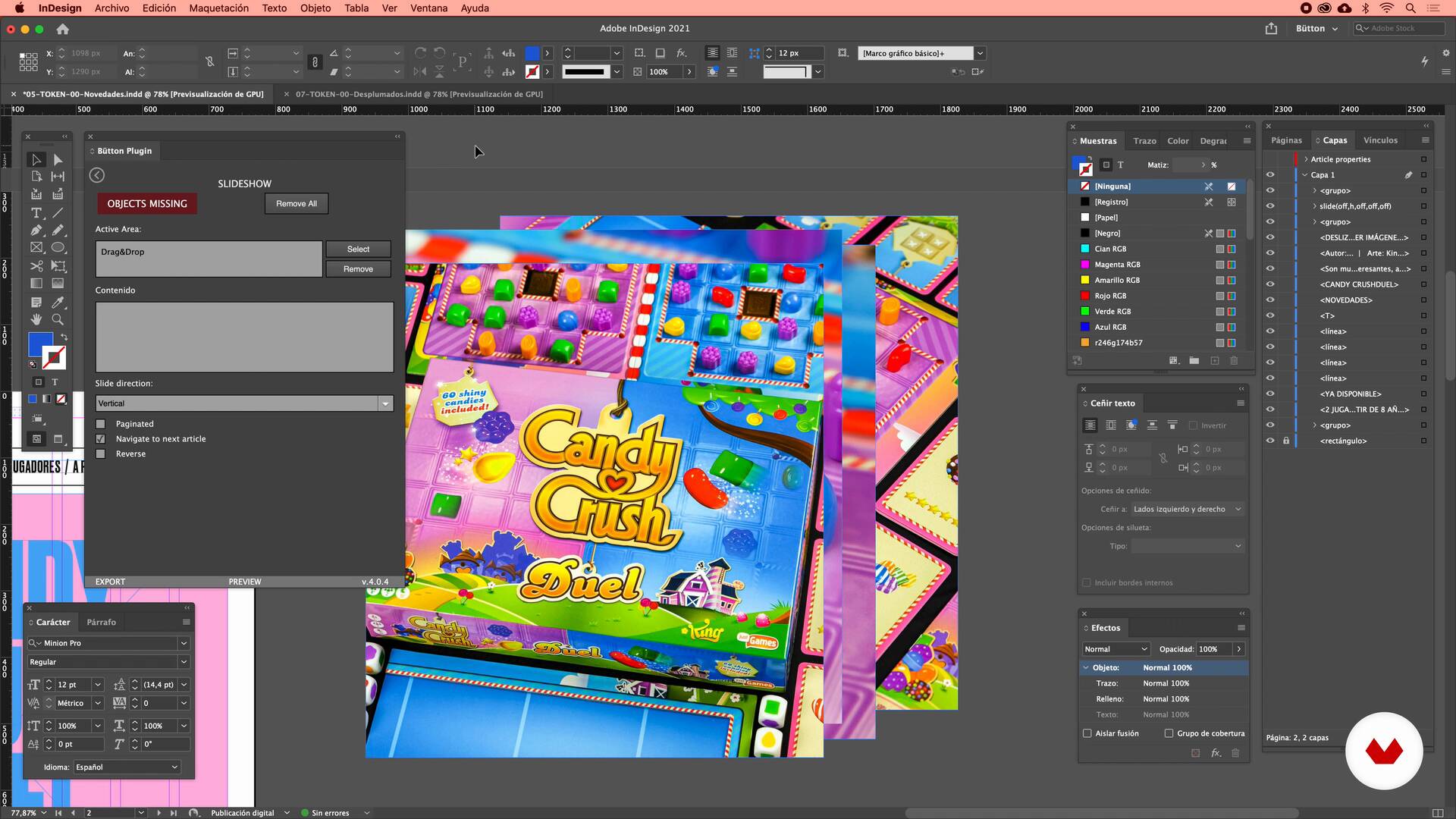Toggle visibility of <NOVEDADES> layer
1456x819 pixels.
1270,300
